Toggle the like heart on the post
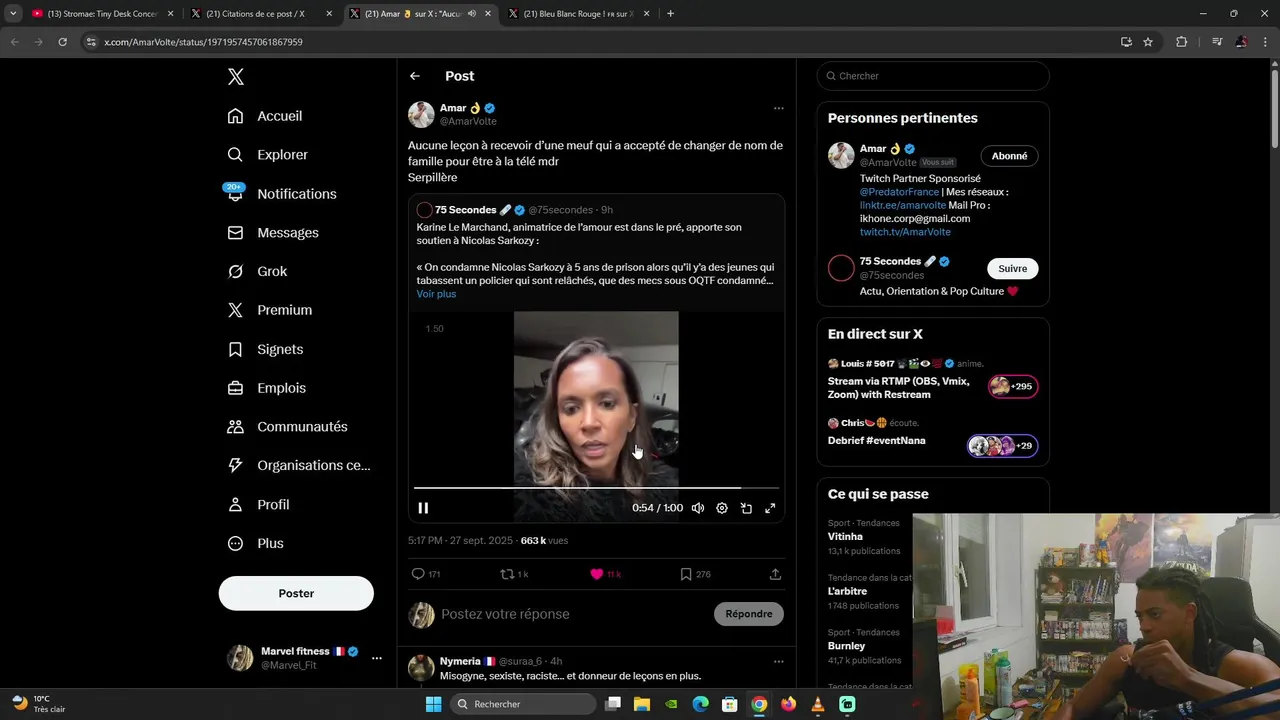This screenshot has height=720, width=1280. coord(597,574)
